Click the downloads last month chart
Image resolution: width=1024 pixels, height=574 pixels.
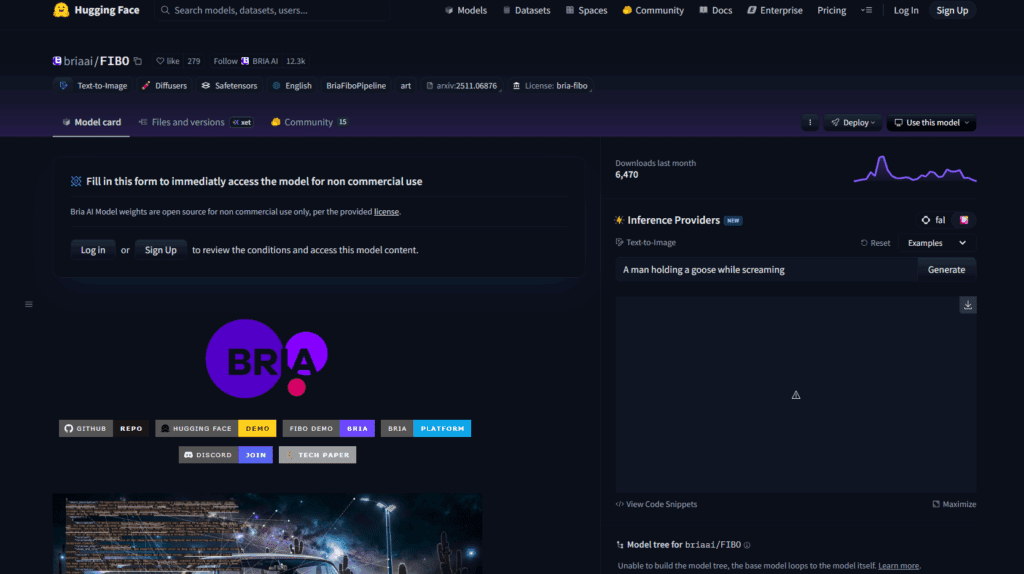pyautogui.click(x=915, y=169)
